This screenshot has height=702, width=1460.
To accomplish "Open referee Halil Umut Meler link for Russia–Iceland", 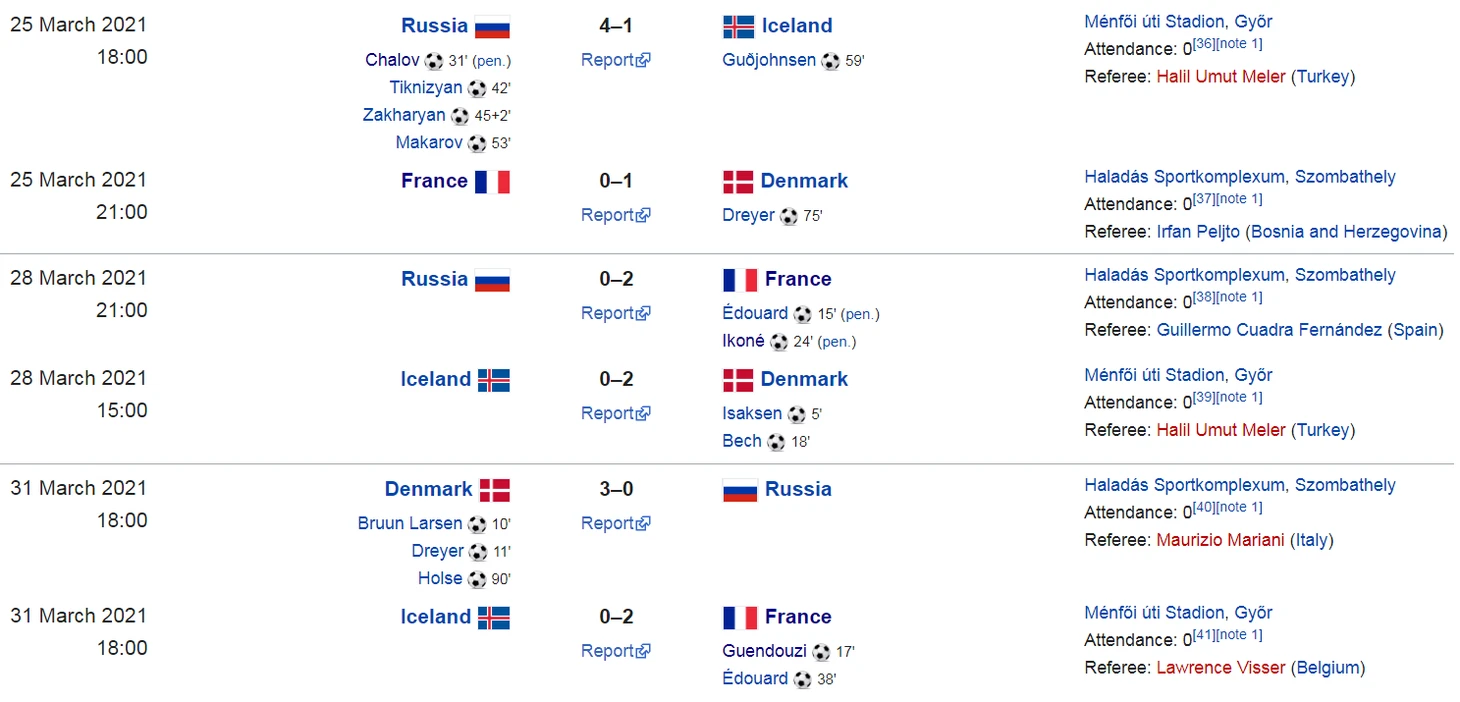I will tap(1221, 76).
